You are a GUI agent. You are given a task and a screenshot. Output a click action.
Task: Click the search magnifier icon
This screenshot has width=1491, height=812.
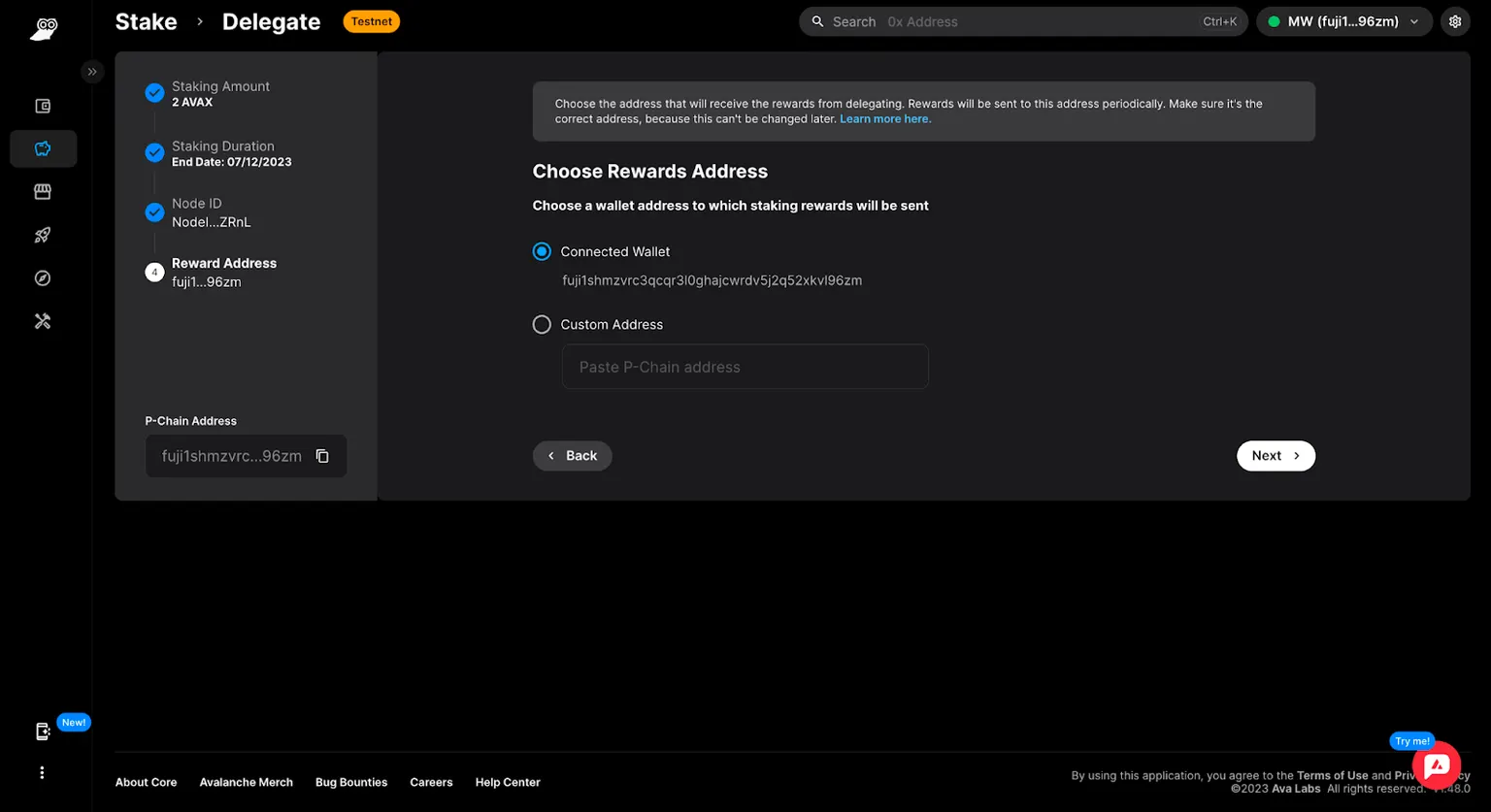[817, 21]
